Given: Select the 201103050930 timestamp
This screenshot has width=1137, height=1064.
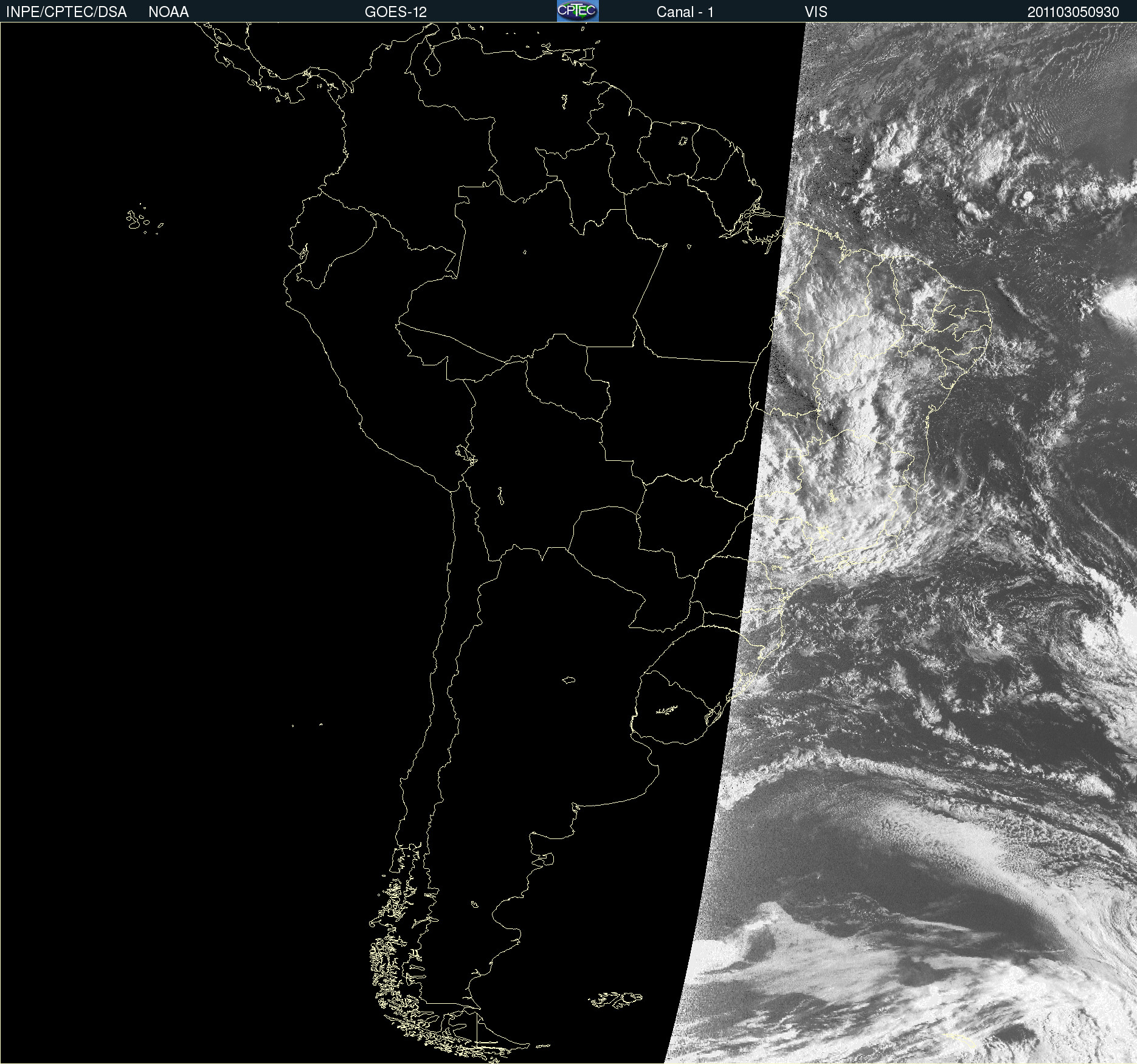Looking at the screenshot, I should pyautogui.click(x=1073, y=12).
